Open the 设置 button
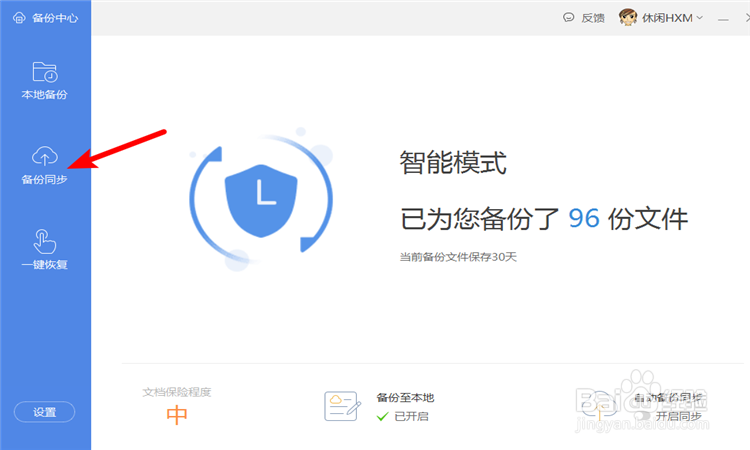The width and height of the screenshot is (750, 450). [44, 412]
